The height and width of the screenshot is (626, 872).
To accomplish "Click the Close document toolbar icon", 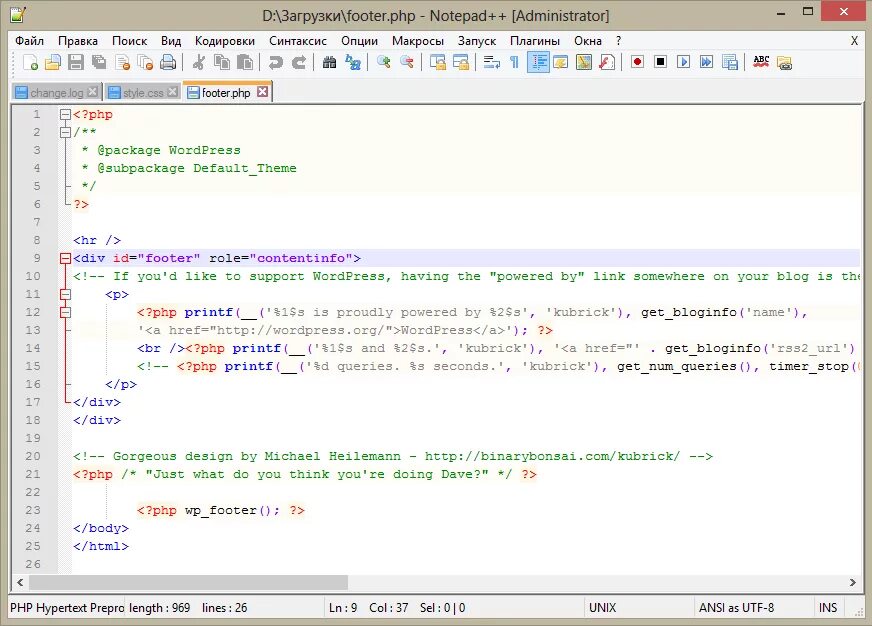I will [122, 62].
